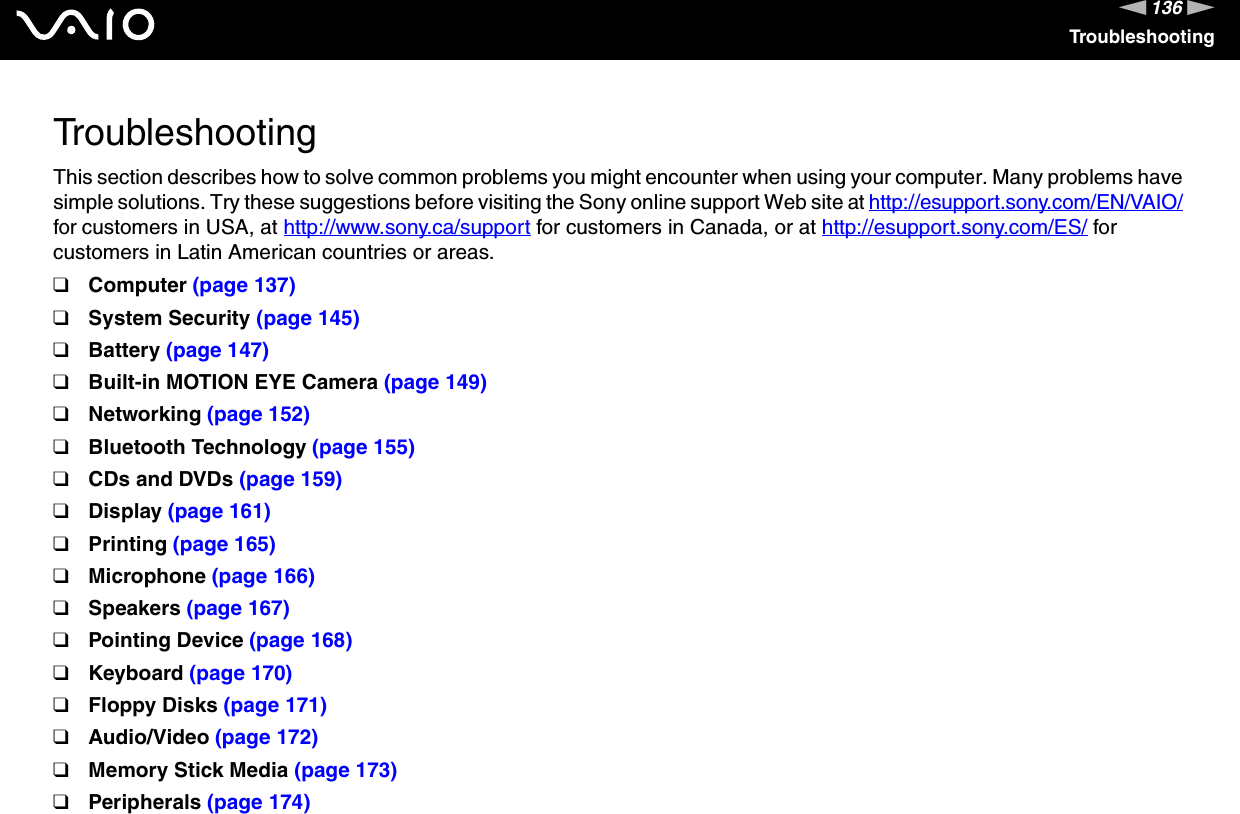Open the Canada support link www.sony.ca/support

407,227
